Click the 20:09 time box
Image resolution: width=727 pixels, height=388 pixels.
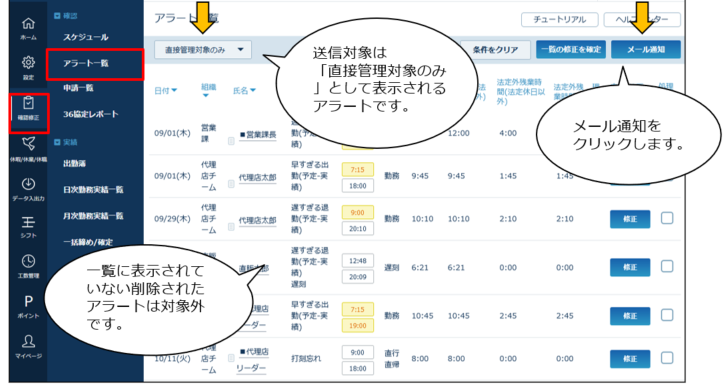point(357,277)
